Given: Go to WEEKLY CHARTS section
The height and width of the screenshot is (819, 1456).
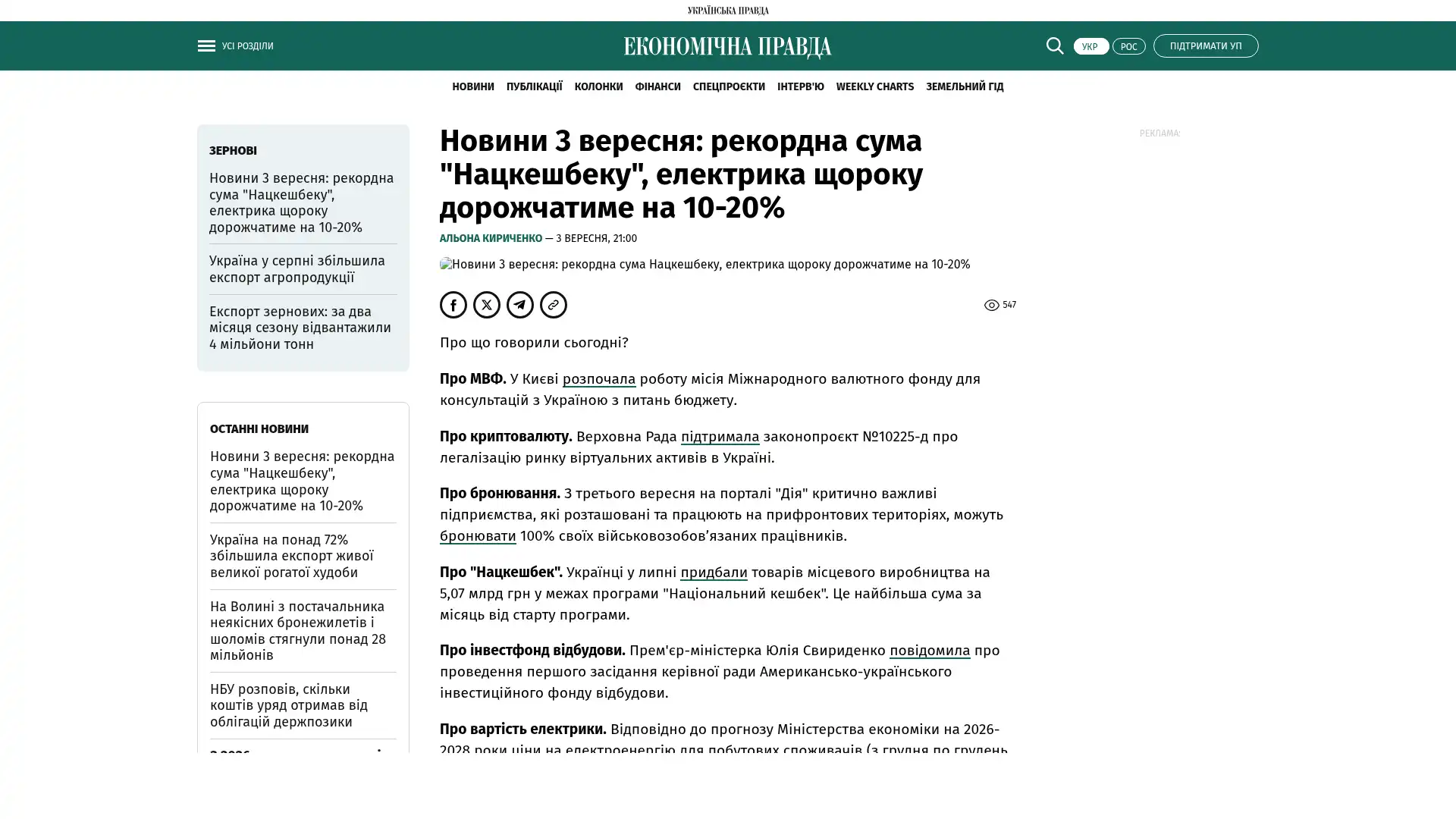Looking at the screenshot, I should coord(874,86).
